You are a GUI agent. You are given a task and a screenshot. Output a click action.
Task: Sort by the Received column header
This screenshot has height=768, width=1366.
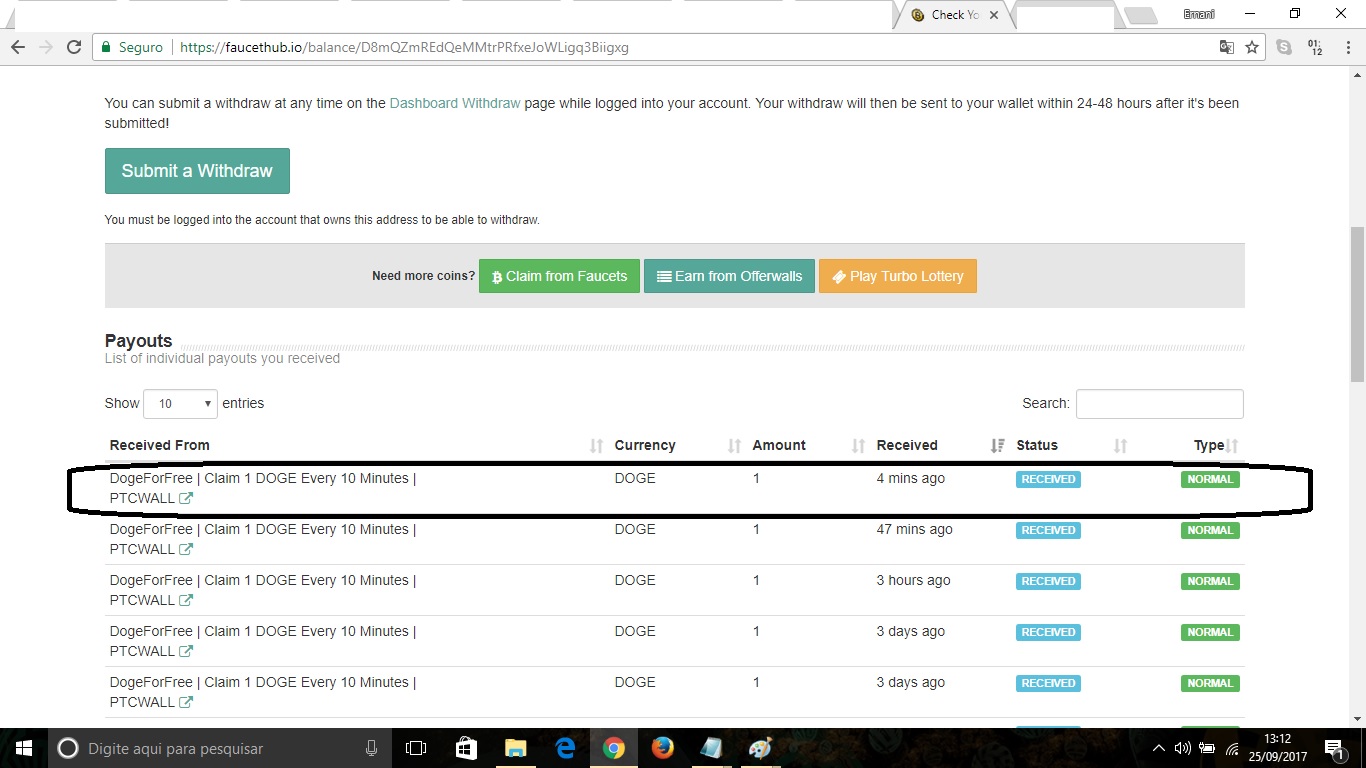tap(940, 445)
